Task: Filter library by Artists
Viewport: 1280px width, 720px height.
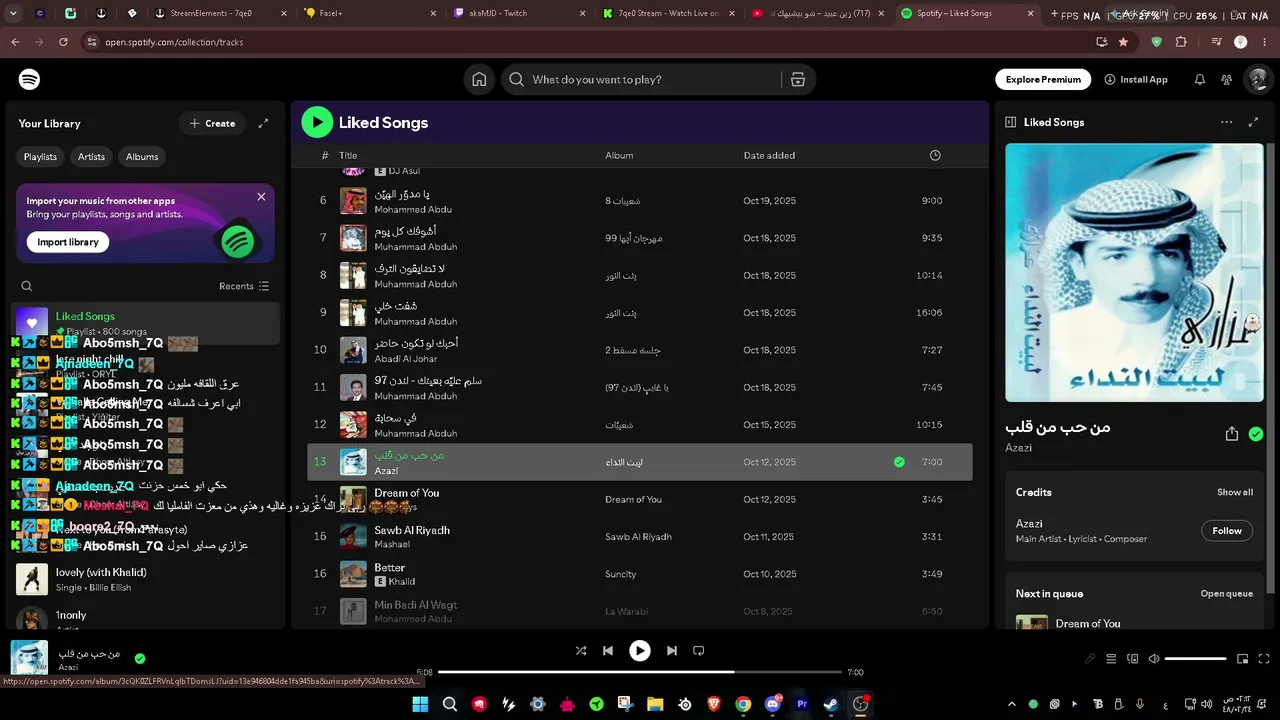Action: [91, 157]
